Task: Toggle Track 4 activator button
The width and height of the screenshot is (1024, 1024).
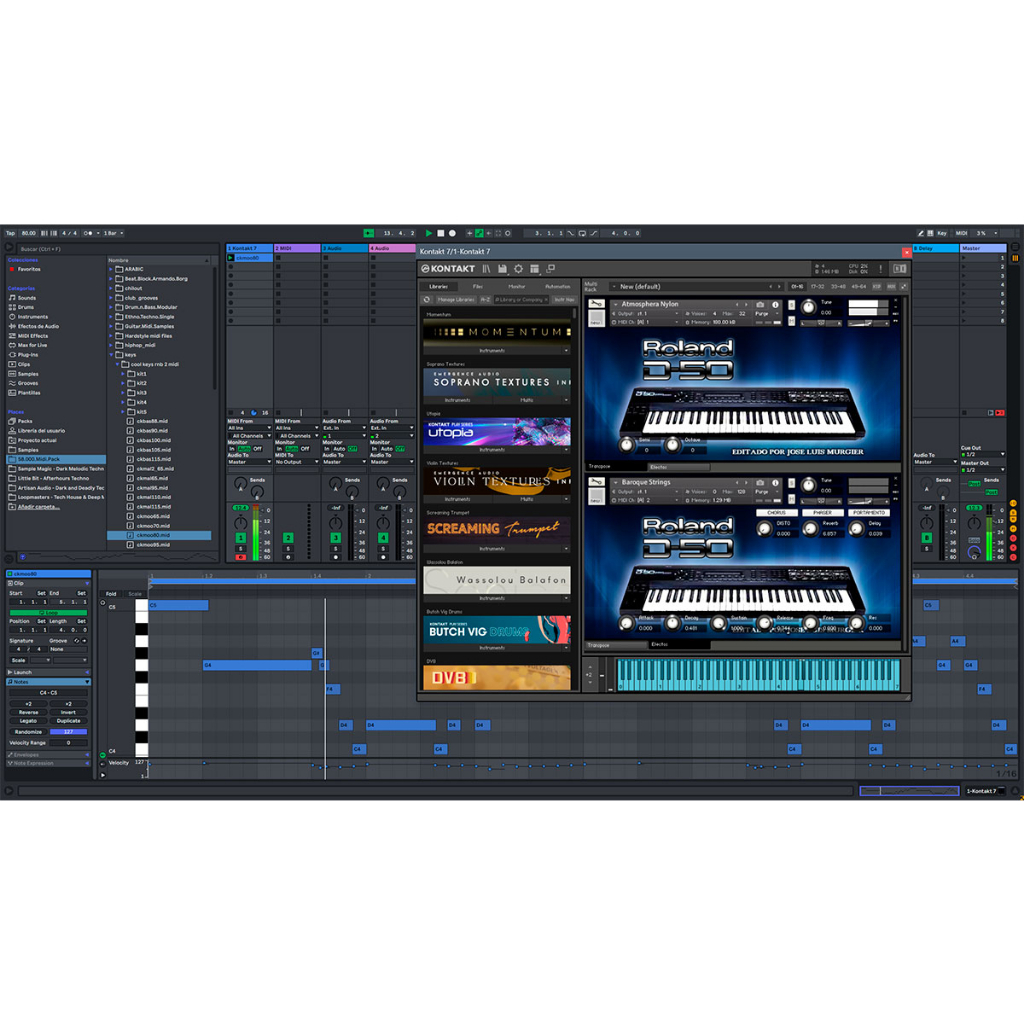Action: 383,538
